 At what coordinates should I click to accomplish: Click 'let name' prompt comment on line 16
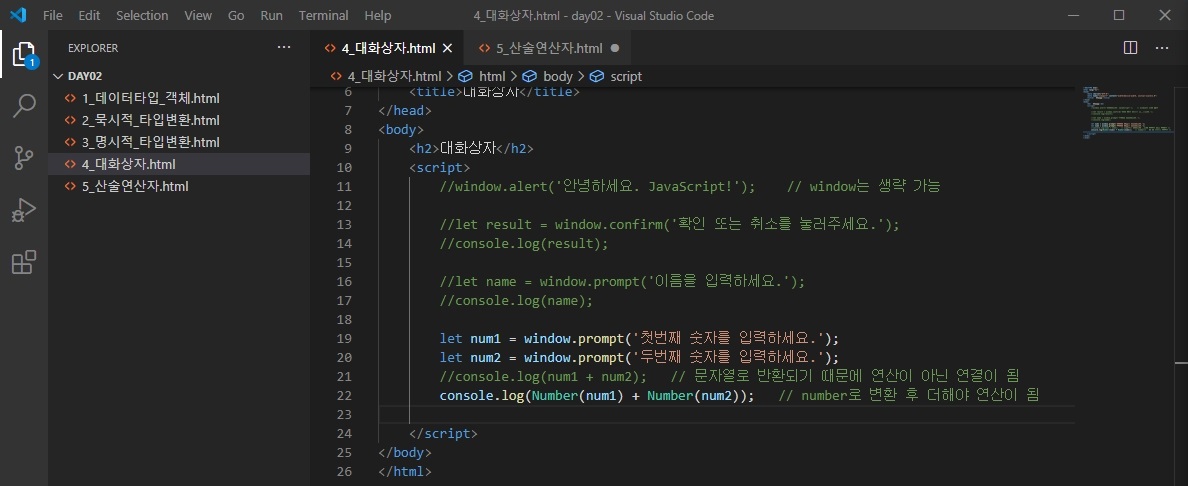point(622,281)
